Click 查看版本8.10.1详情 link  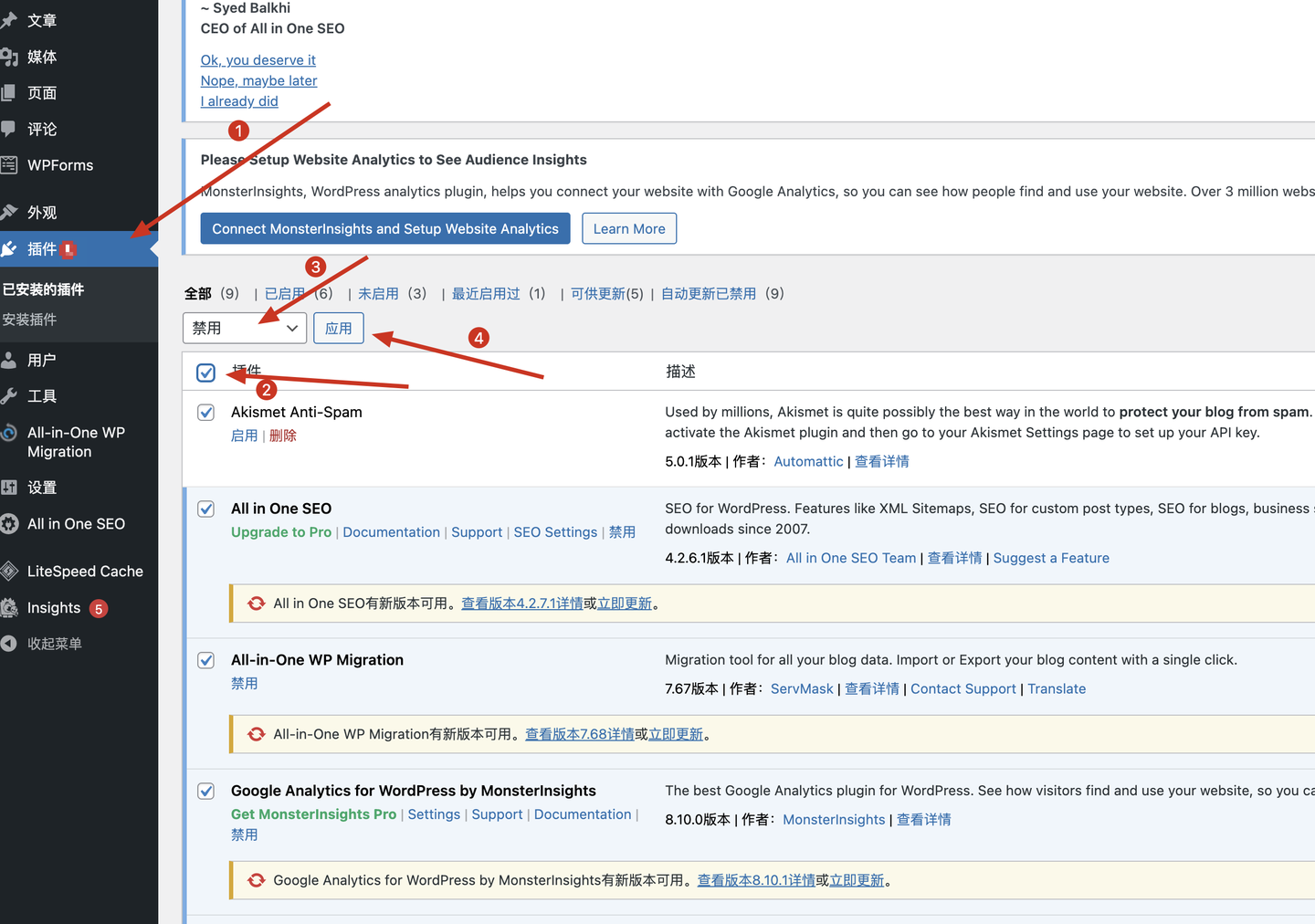pyautogui.click(x=756, y=880)
